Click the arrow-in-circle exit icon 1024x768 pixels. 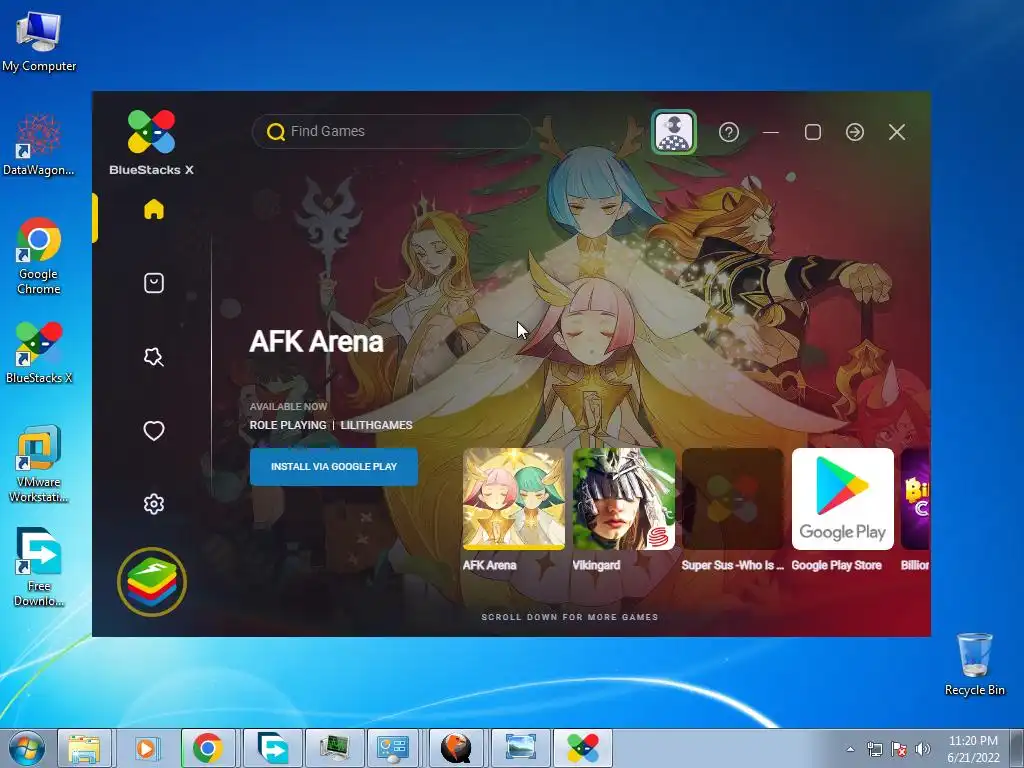[855, 133]
